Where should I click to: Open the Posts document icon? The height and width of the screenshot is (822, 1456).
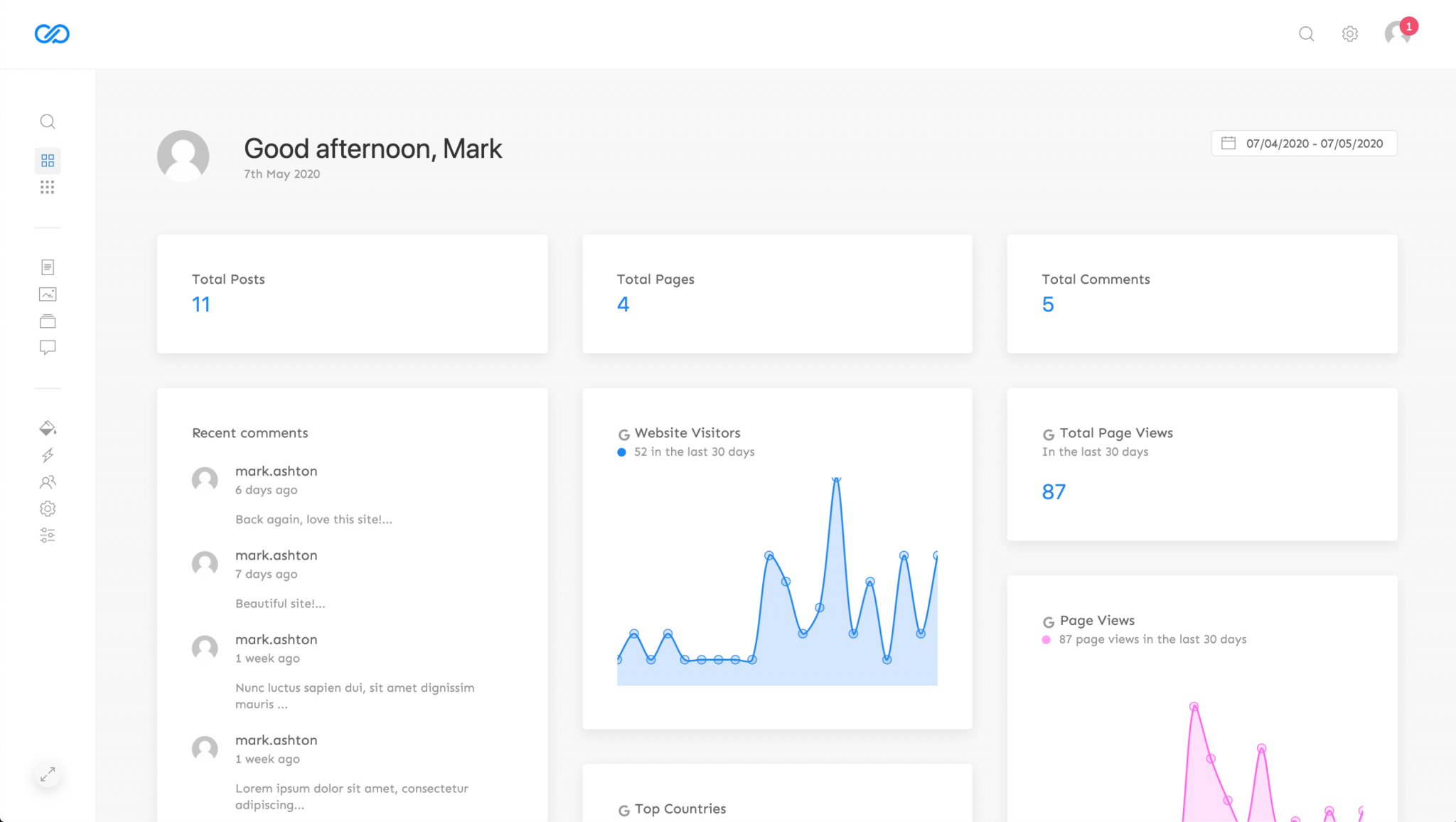click(48, 267)
